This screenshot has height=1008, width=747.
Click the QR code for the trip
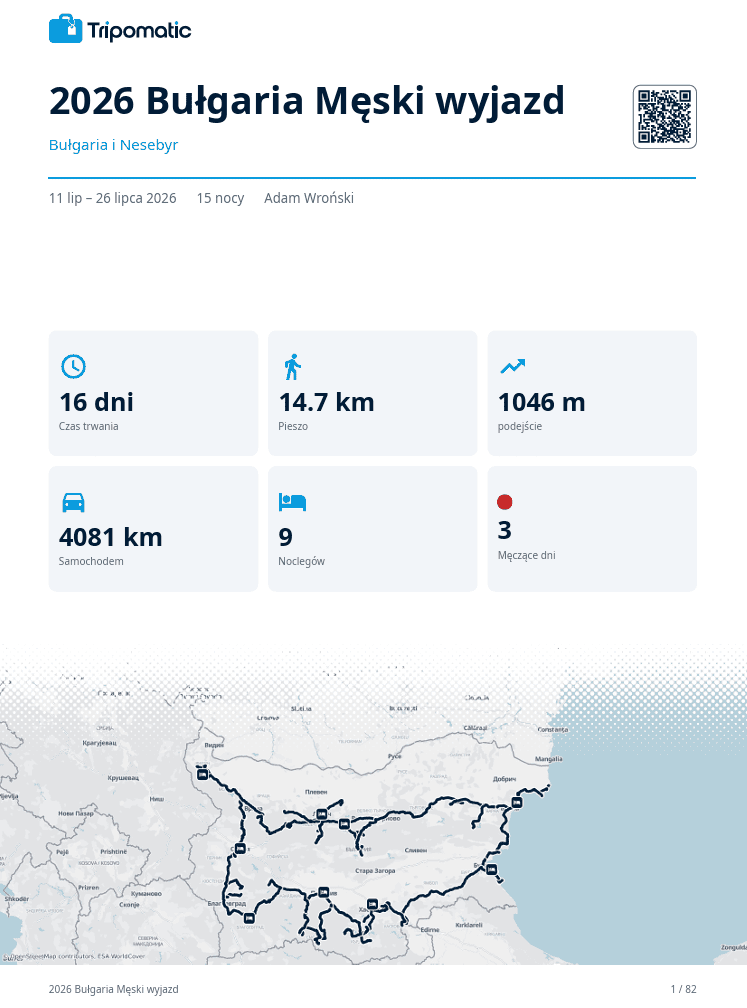(665, 117)
